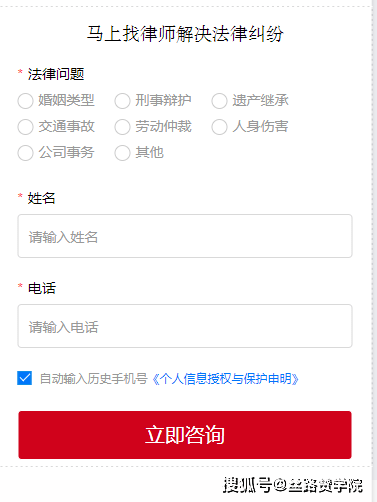Click the 搜狐号@丝路赞学院 watermark text

(x=293, y=485)
